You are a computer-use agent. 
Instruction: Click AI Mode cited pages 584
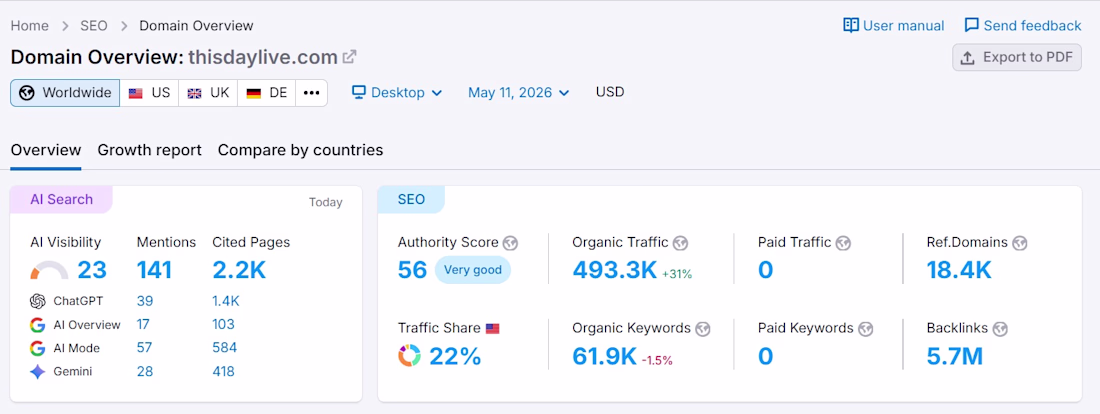point(224,347)
